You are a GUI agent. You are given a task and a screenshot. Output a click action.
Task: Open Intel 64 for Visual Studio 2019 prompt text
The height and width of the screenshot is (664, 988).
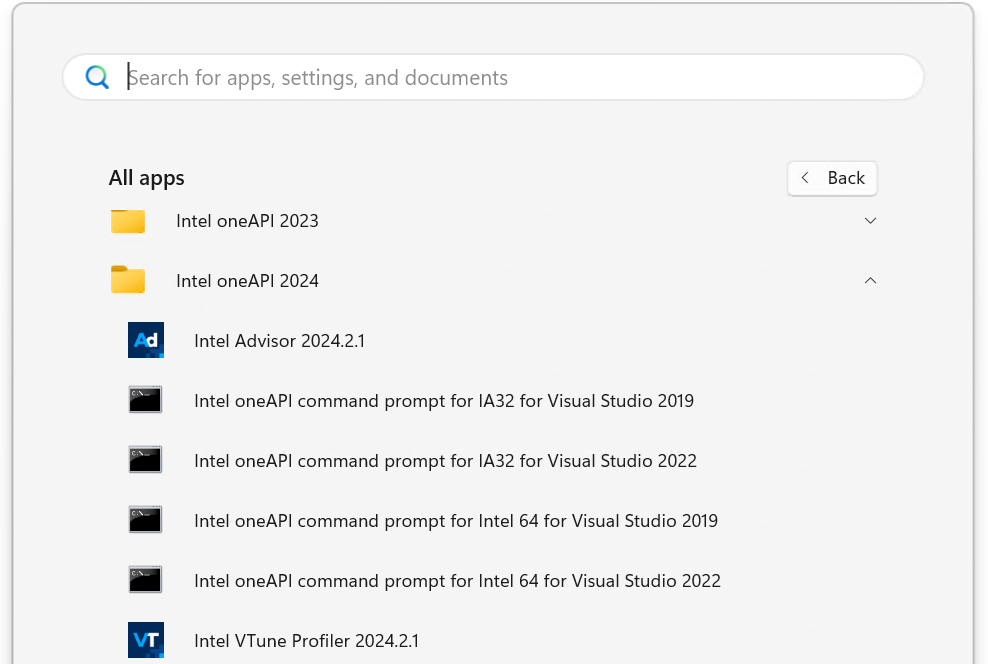(455, 521)
